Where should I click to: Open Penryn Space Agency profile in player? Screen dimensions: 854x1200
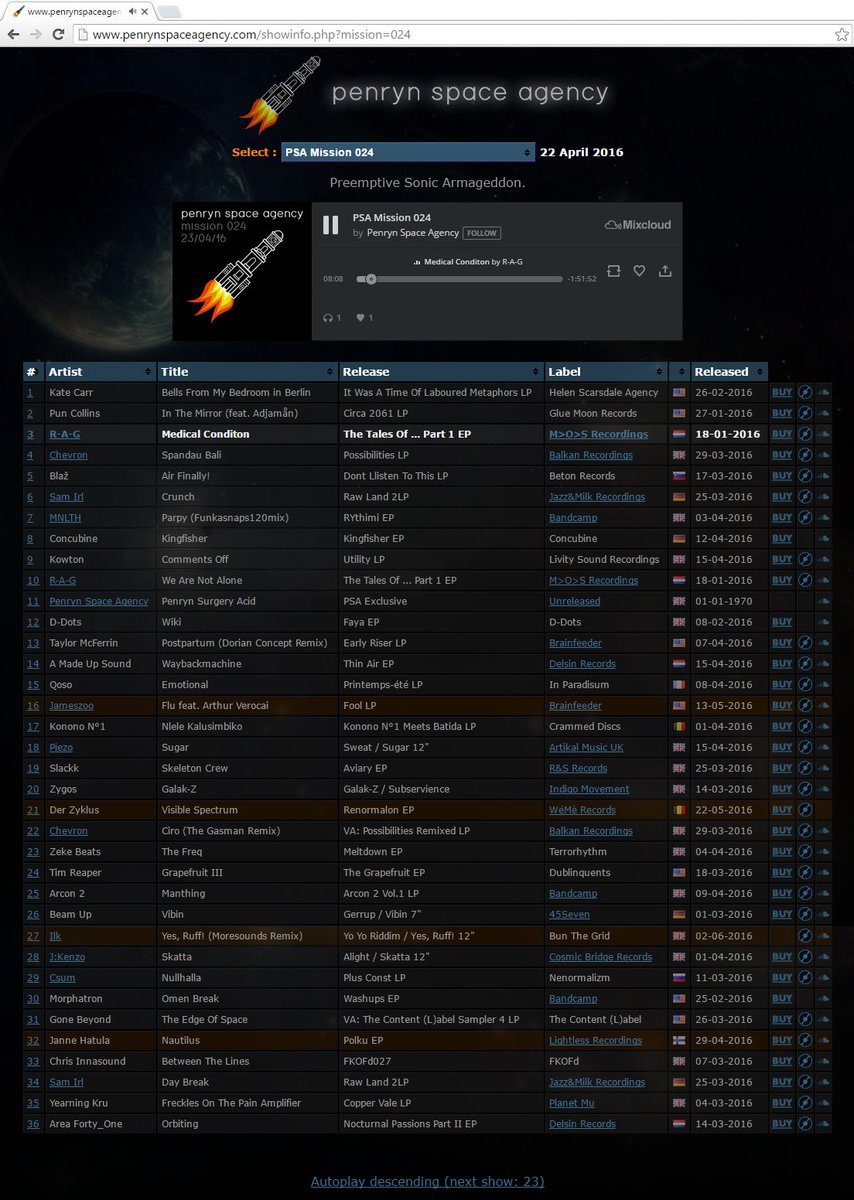click(413, 233)
